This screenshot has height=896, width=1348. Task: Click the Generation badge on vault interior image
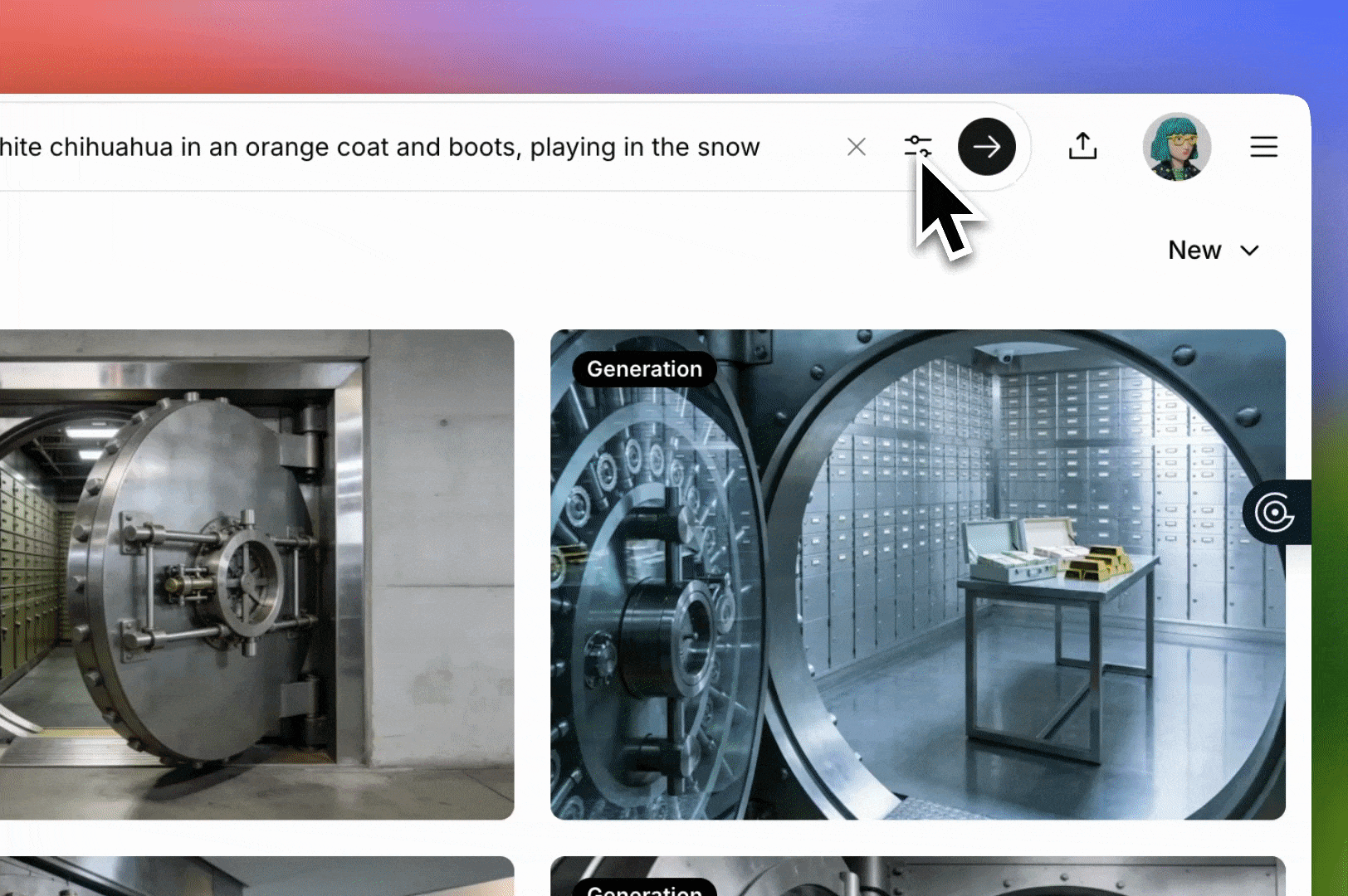click(644, 369)
